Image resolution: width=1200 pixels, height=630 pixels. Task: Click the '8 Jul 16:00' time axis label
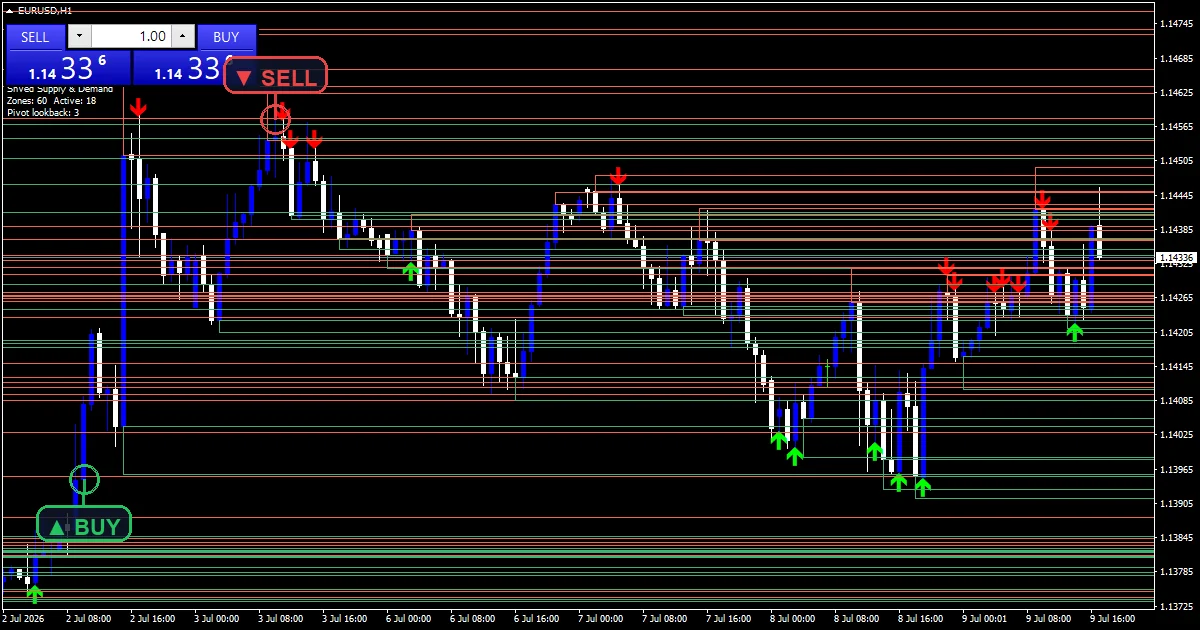pos(922,620)
